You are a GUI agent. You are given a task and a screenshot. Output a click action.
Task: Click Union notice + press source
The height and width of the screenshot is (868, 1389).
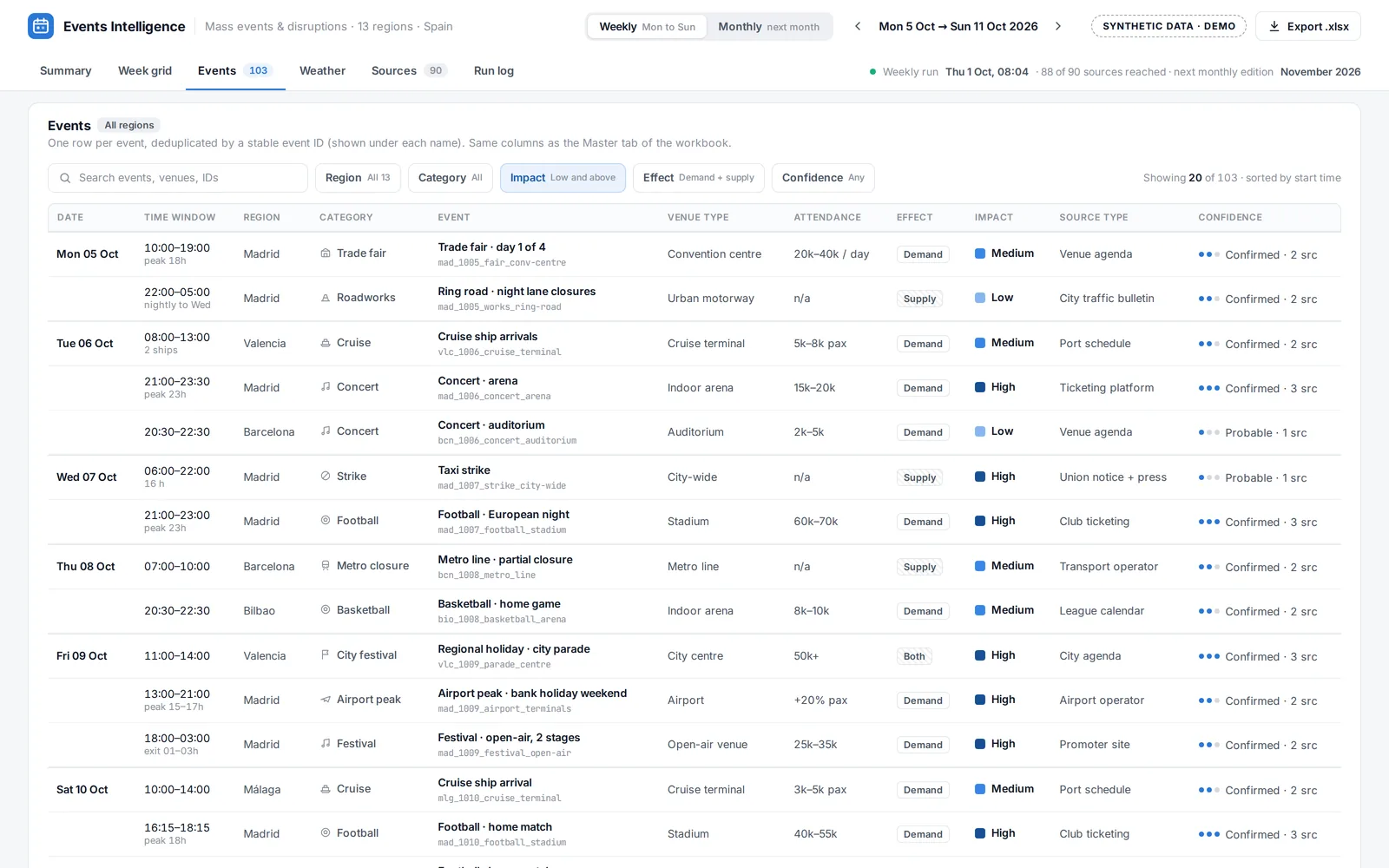click(1113, 477)
